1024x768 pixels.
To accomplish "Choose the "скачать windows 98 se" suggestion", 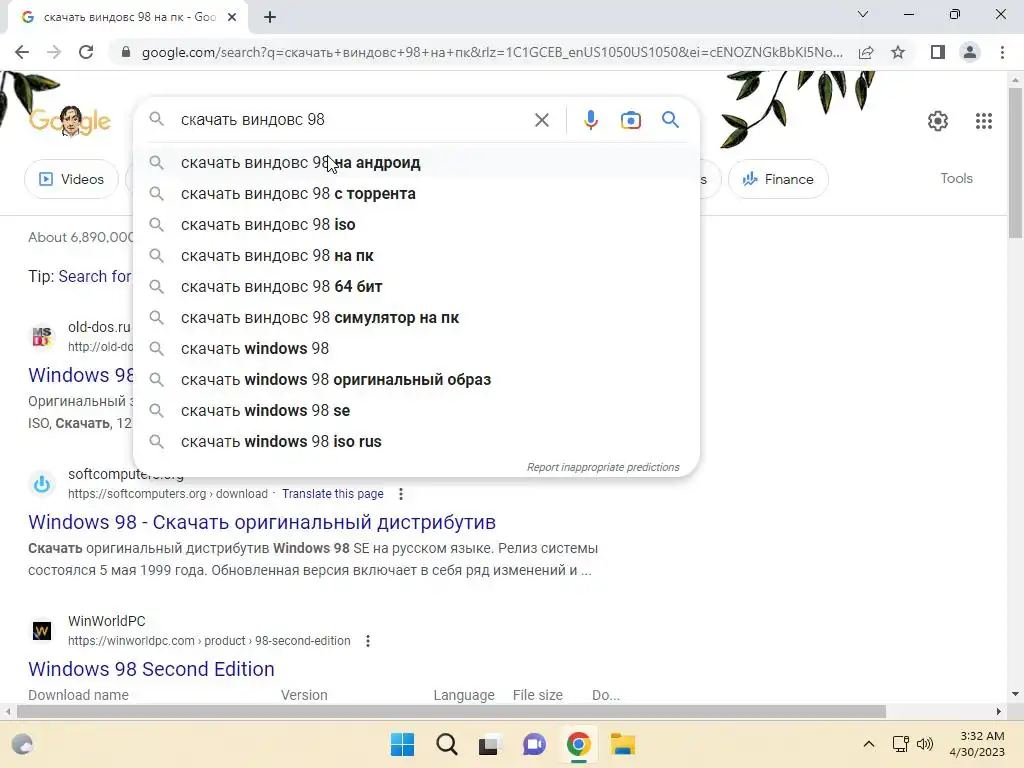I will [416, 411].
